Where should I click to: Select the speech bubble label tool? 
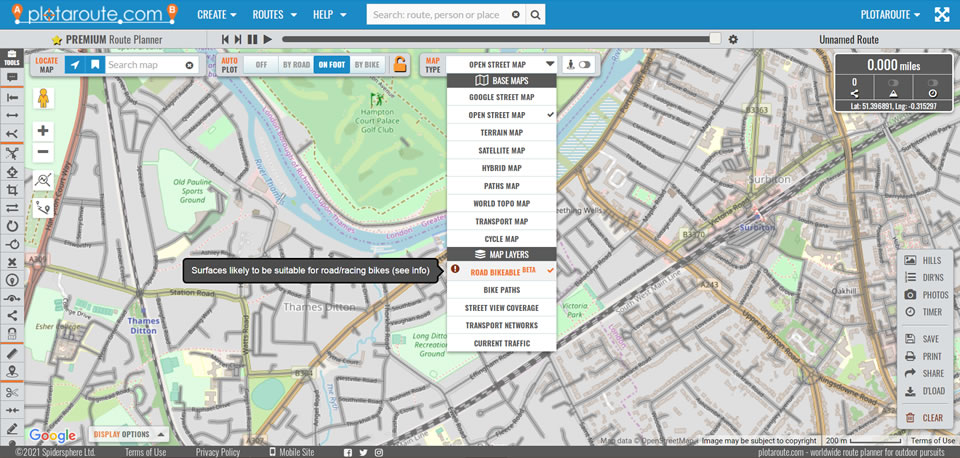pyautogui.click(x=12, y=77)
